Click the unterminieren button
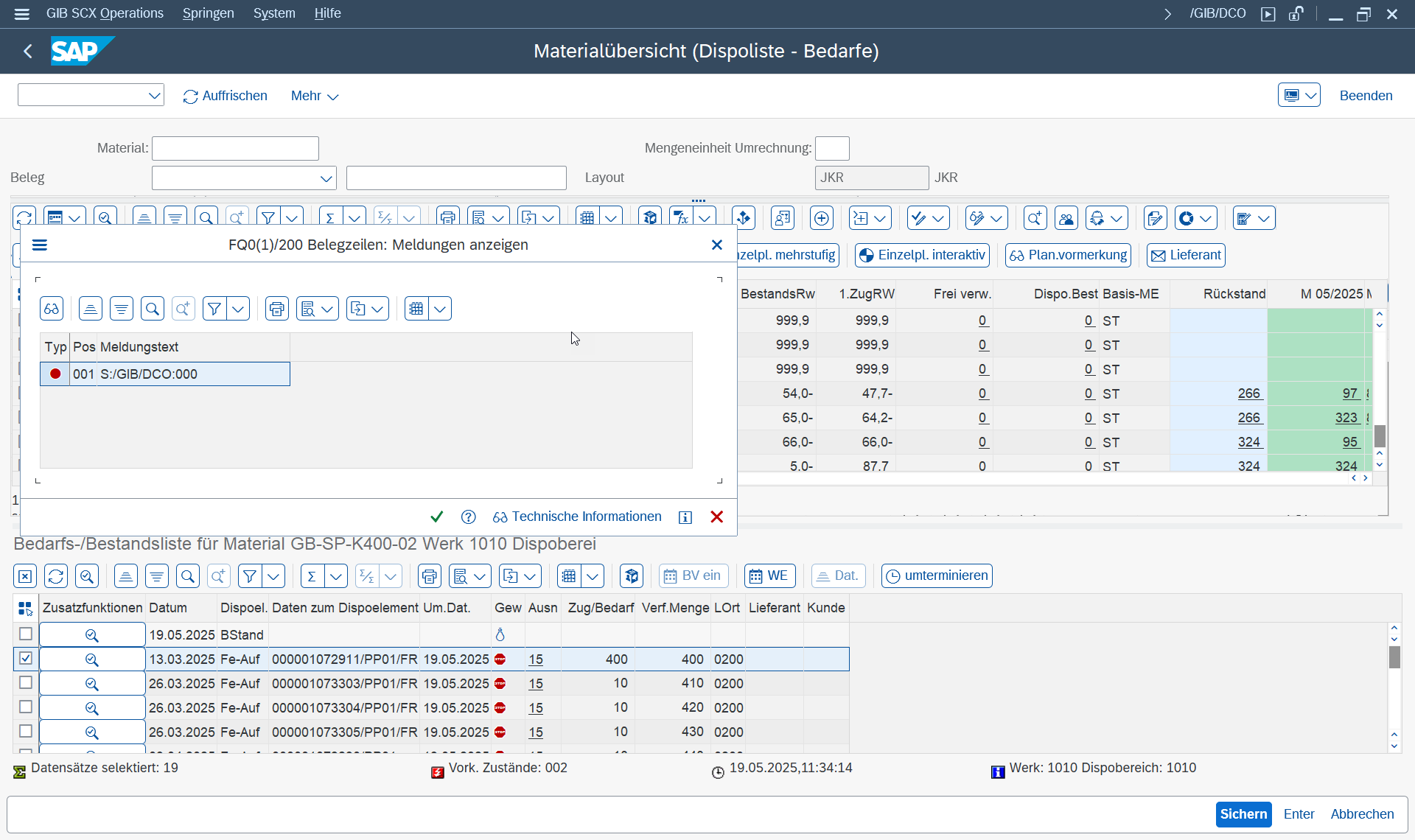Screen dimensions: 1415x840 pyautogui.click(x=937, y=576)
